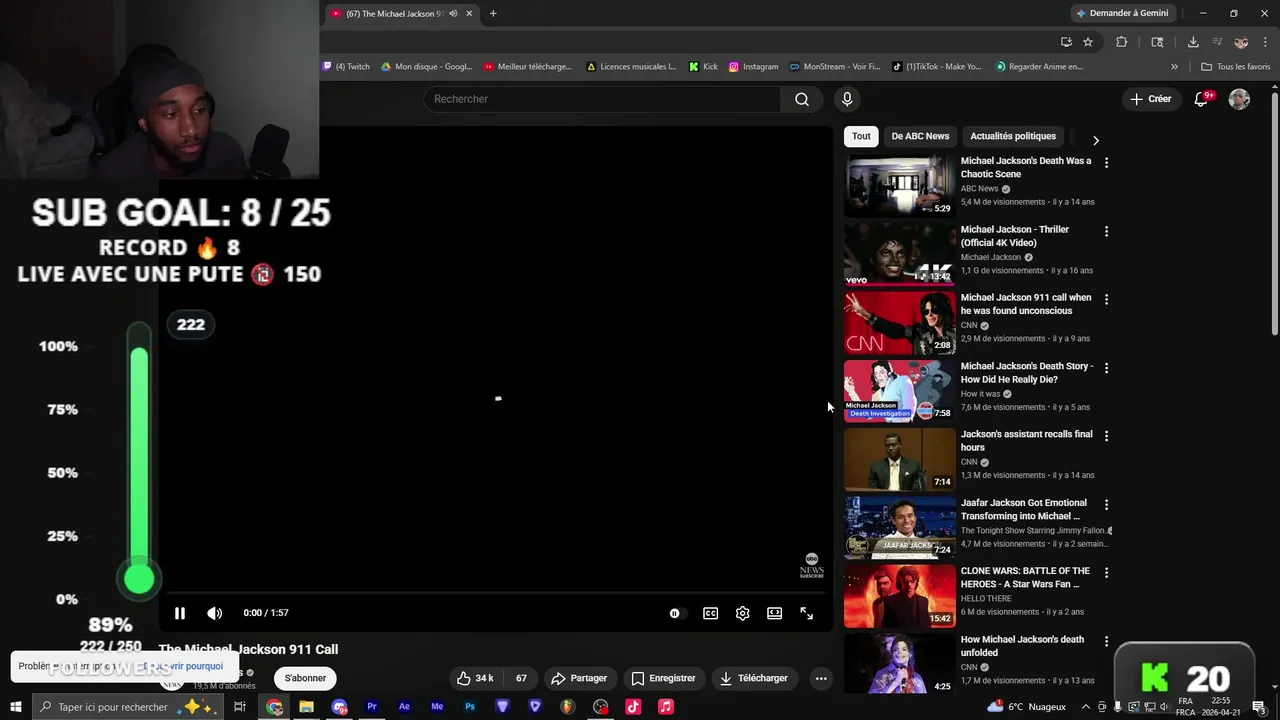Open Premiere Pro from the taskbar
The width and height of the screenshot is (1280, 720).
tap(372, 707)
